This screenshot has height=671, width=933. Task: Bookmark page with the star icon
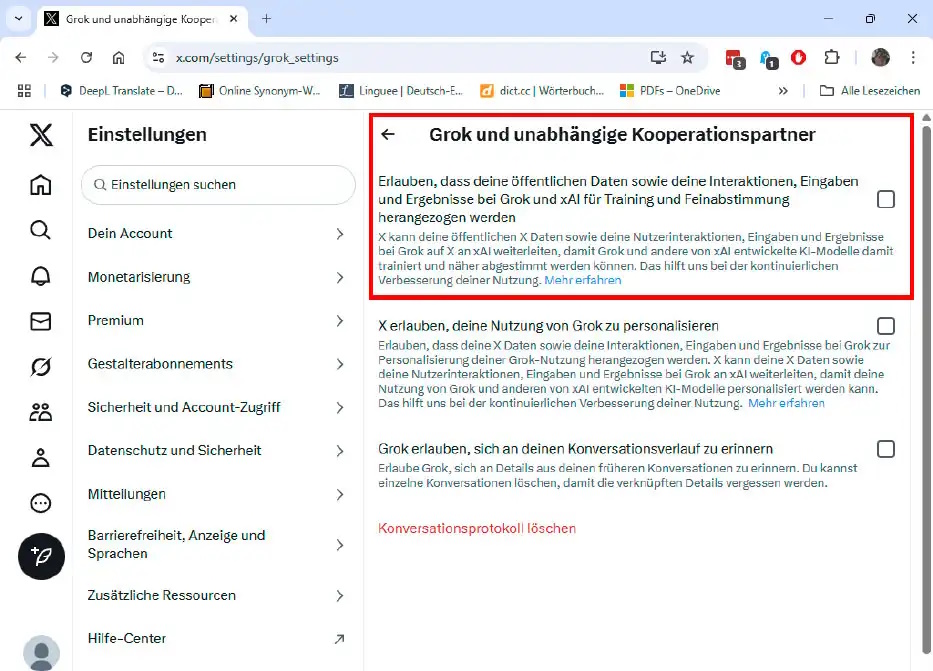[687, 58]
